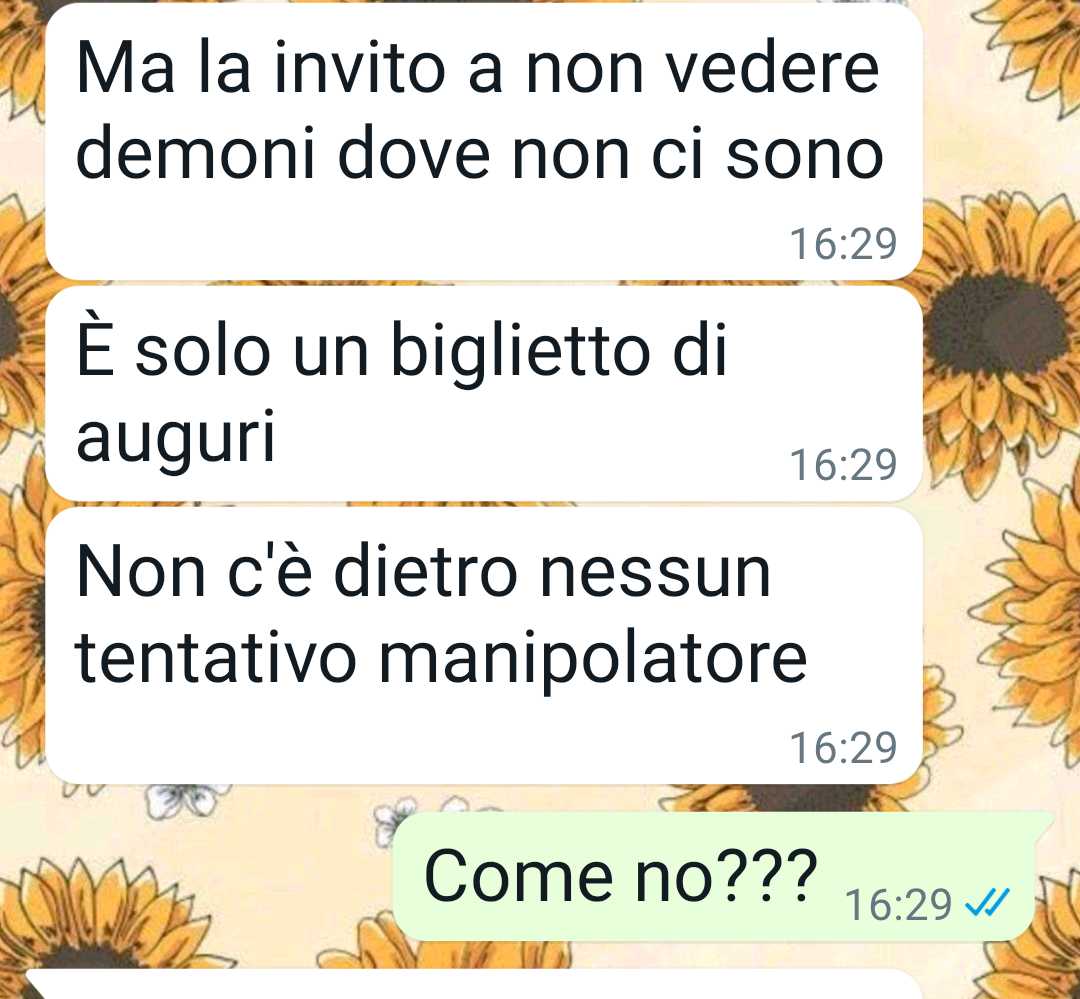
Task: Tap the blue double-check read receipt icon
Action: coord(987,903)
